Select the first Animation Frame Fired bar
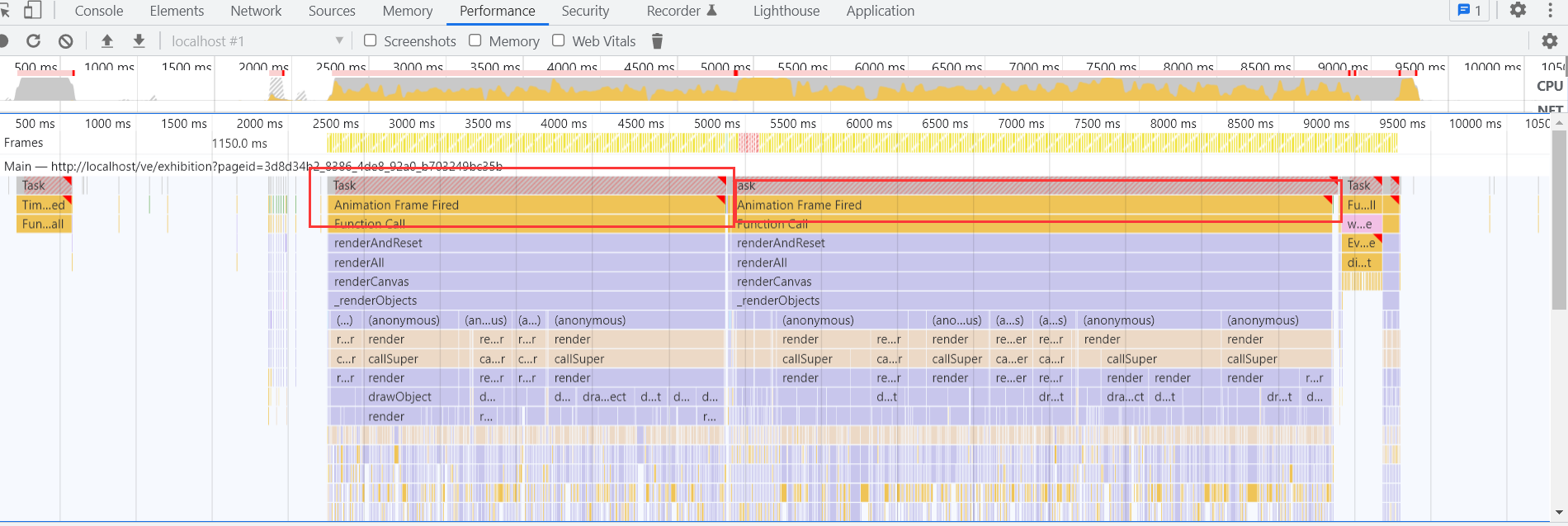The image size is (1568, 526). (527, 205)
